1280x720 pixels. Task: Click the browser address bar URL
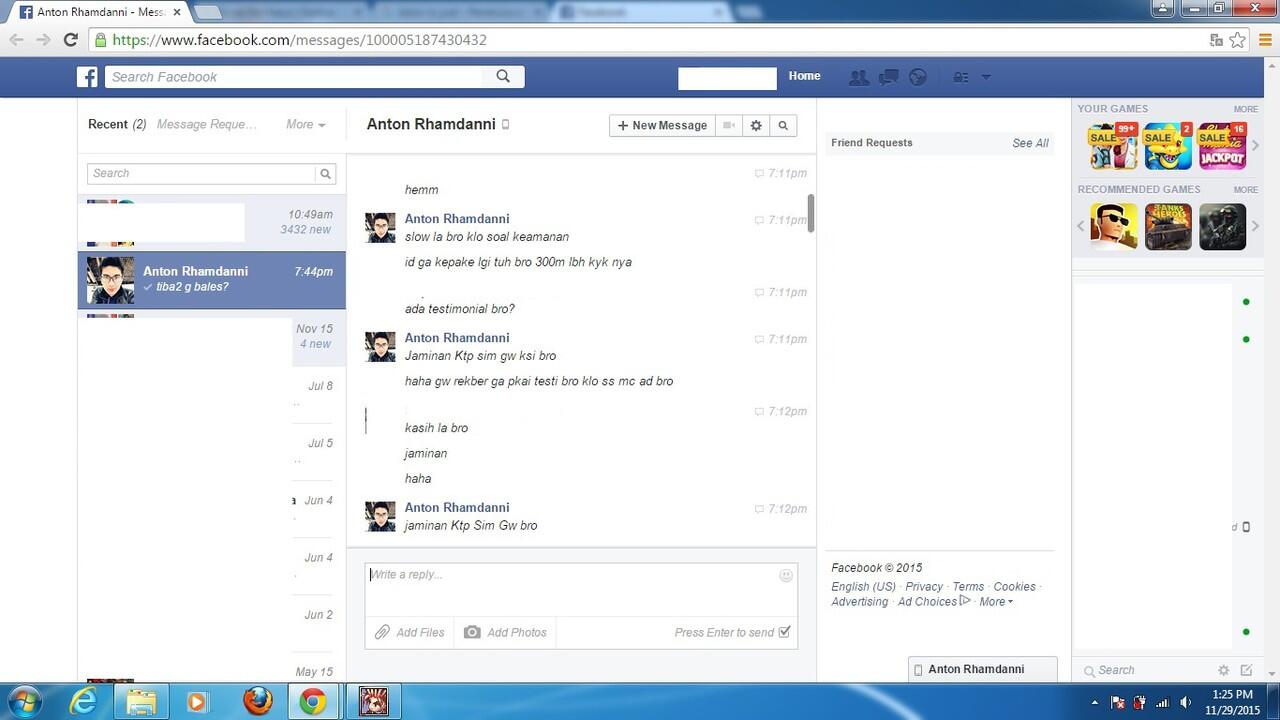click(300, 40)
